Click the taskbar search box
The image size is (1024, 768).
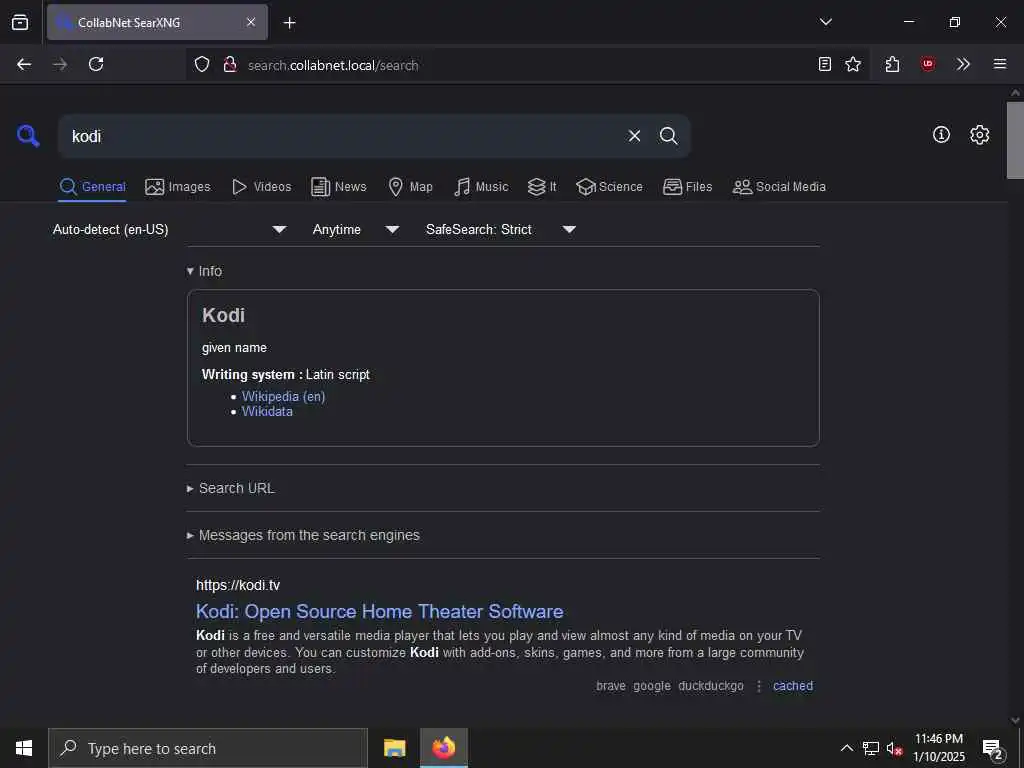click(208, 748)
